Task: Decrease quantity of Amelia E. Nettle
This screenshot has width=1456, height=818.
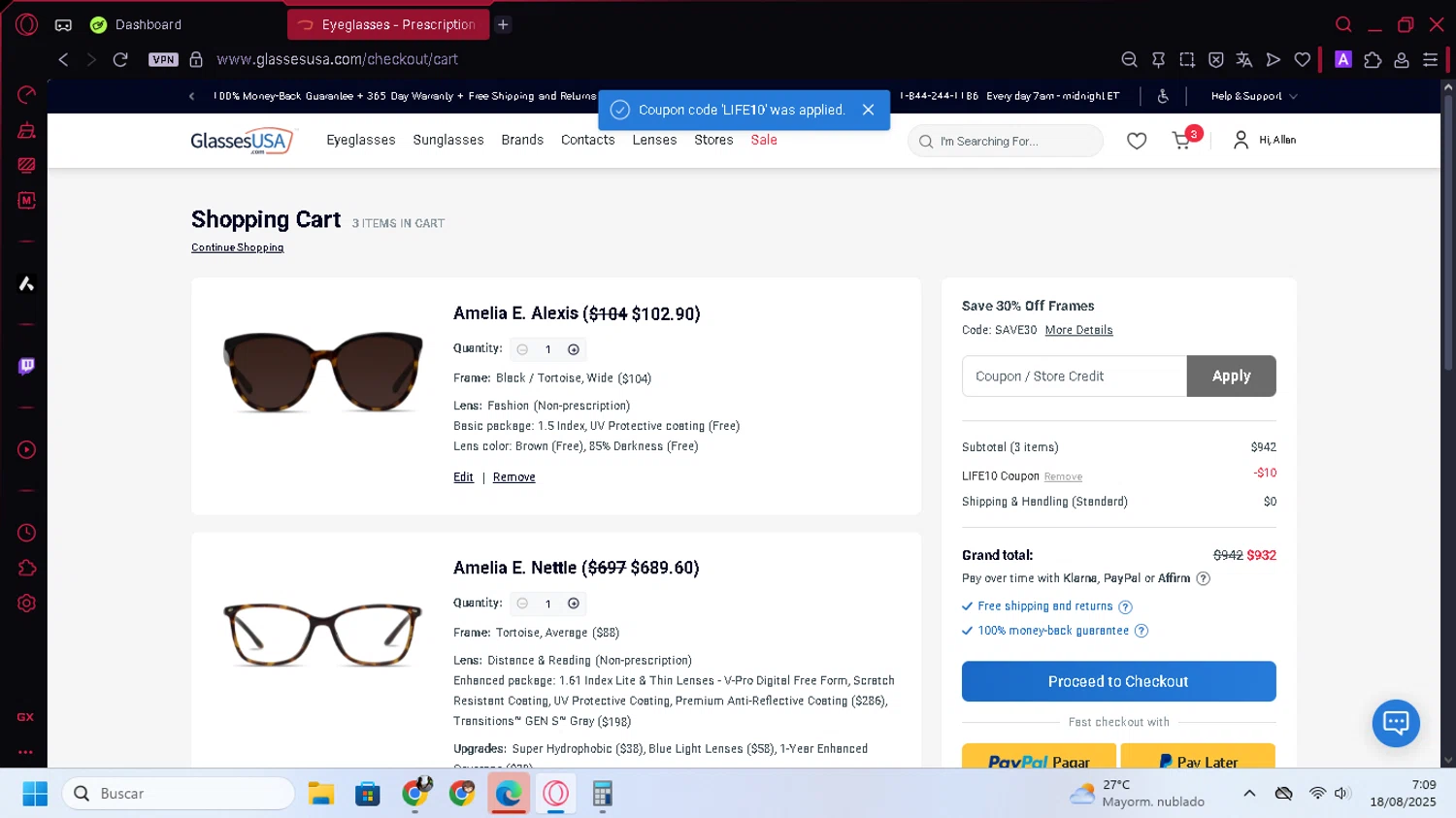Action: 522,604
